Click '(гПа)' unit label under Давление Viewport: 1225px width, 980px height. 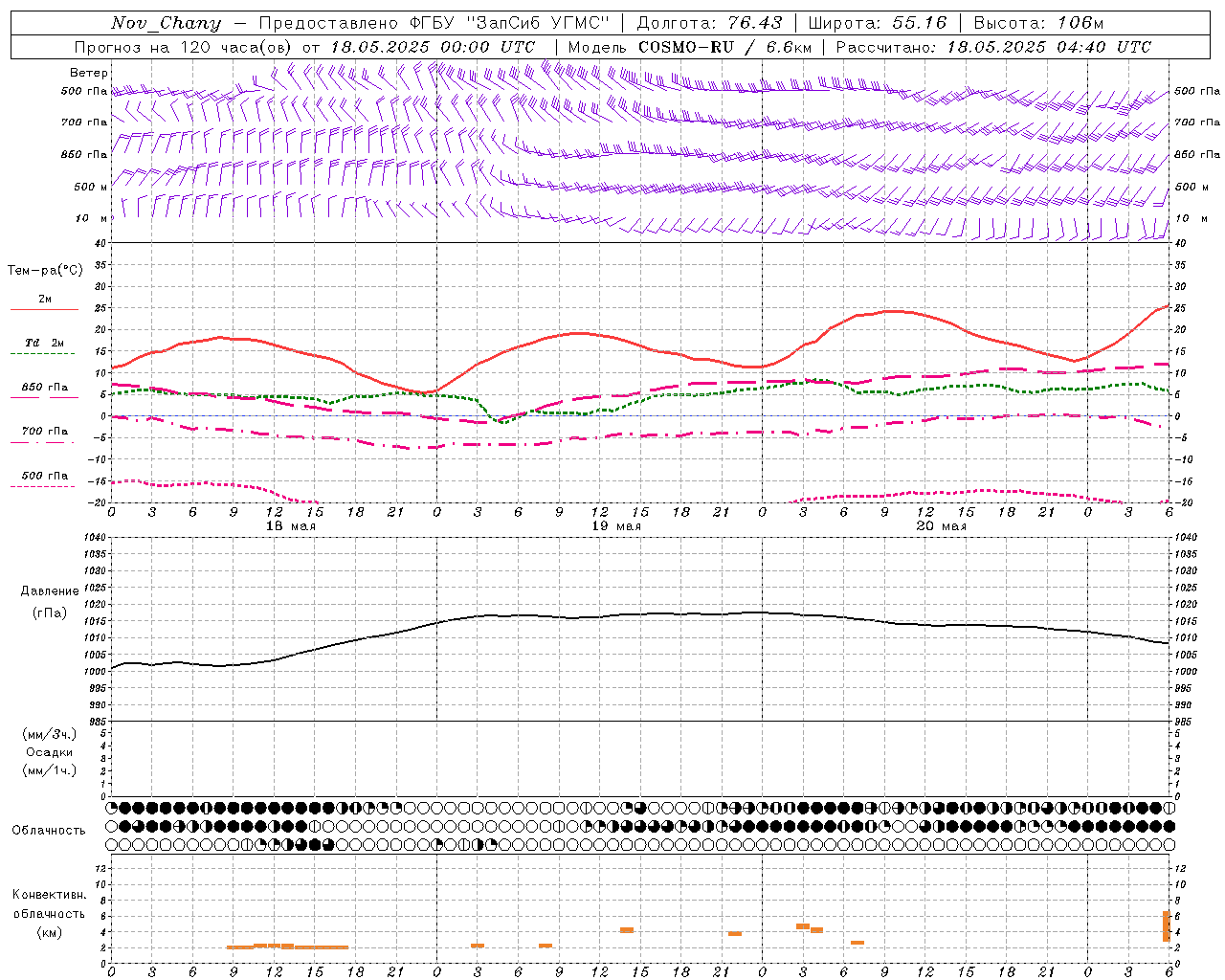pyautogui.click(x=50, y=612)
